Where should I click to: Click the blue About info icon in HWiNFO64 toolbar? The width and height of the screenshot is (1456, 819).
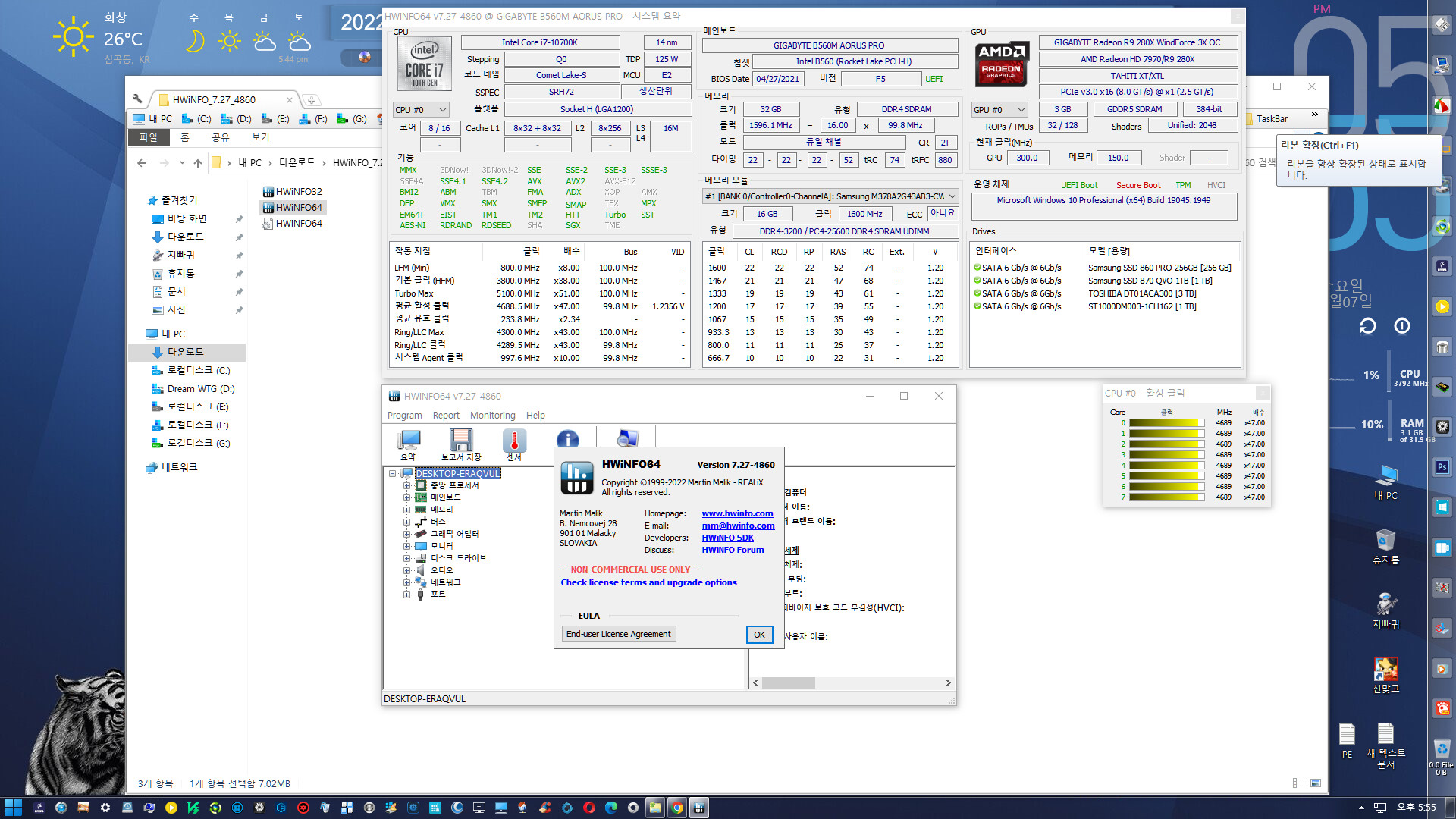click(x=567, y=439)
